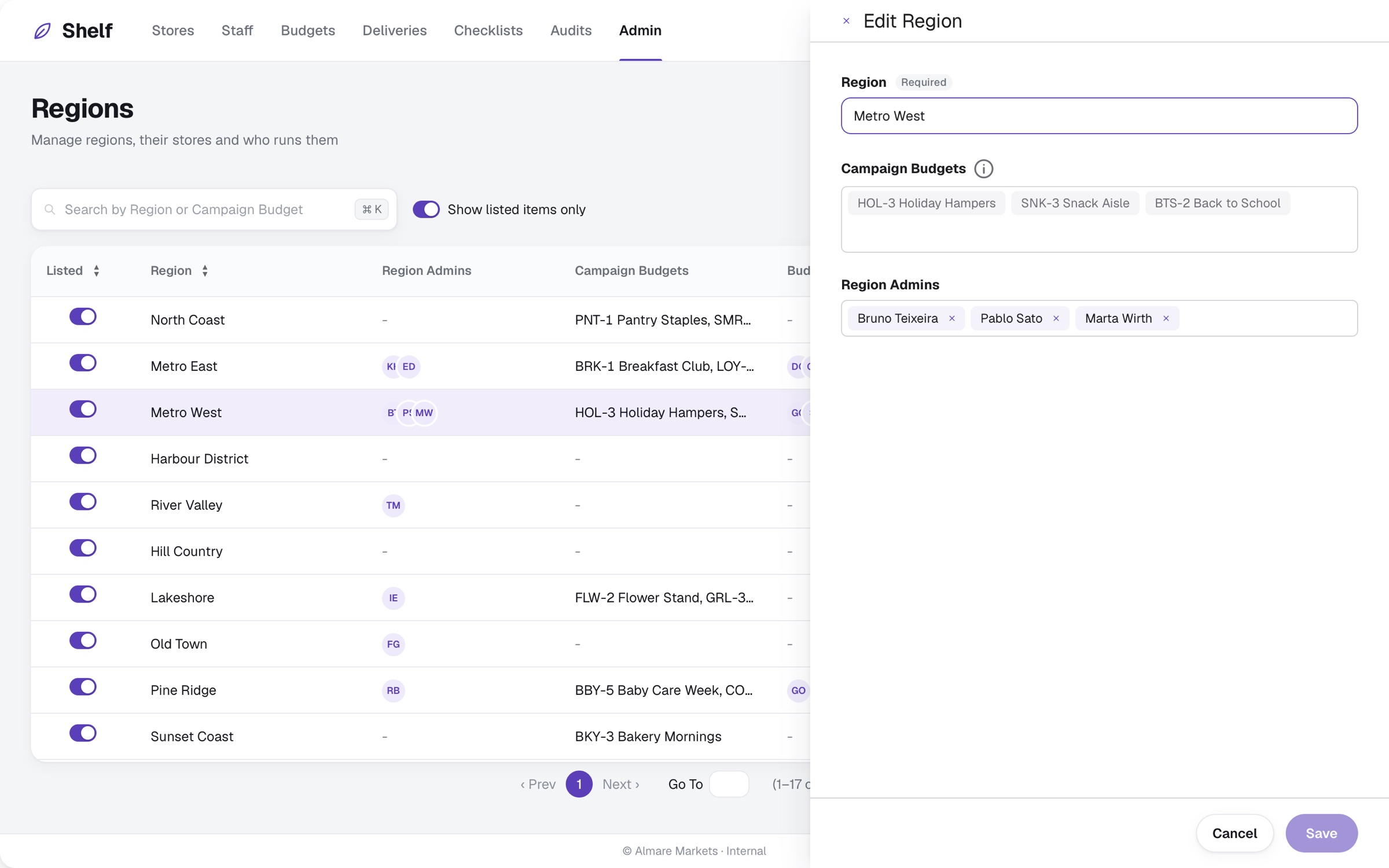Viewport: 1389px width, 868px height.
Task: Open the Lakeshore region row
Action: 421,598
